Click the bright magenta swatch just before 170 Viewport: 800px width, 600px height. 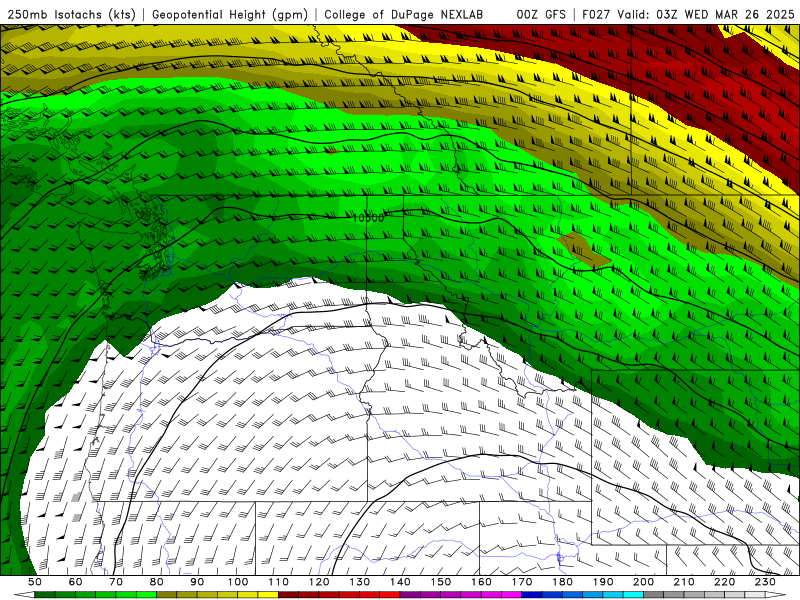(511, 594)
